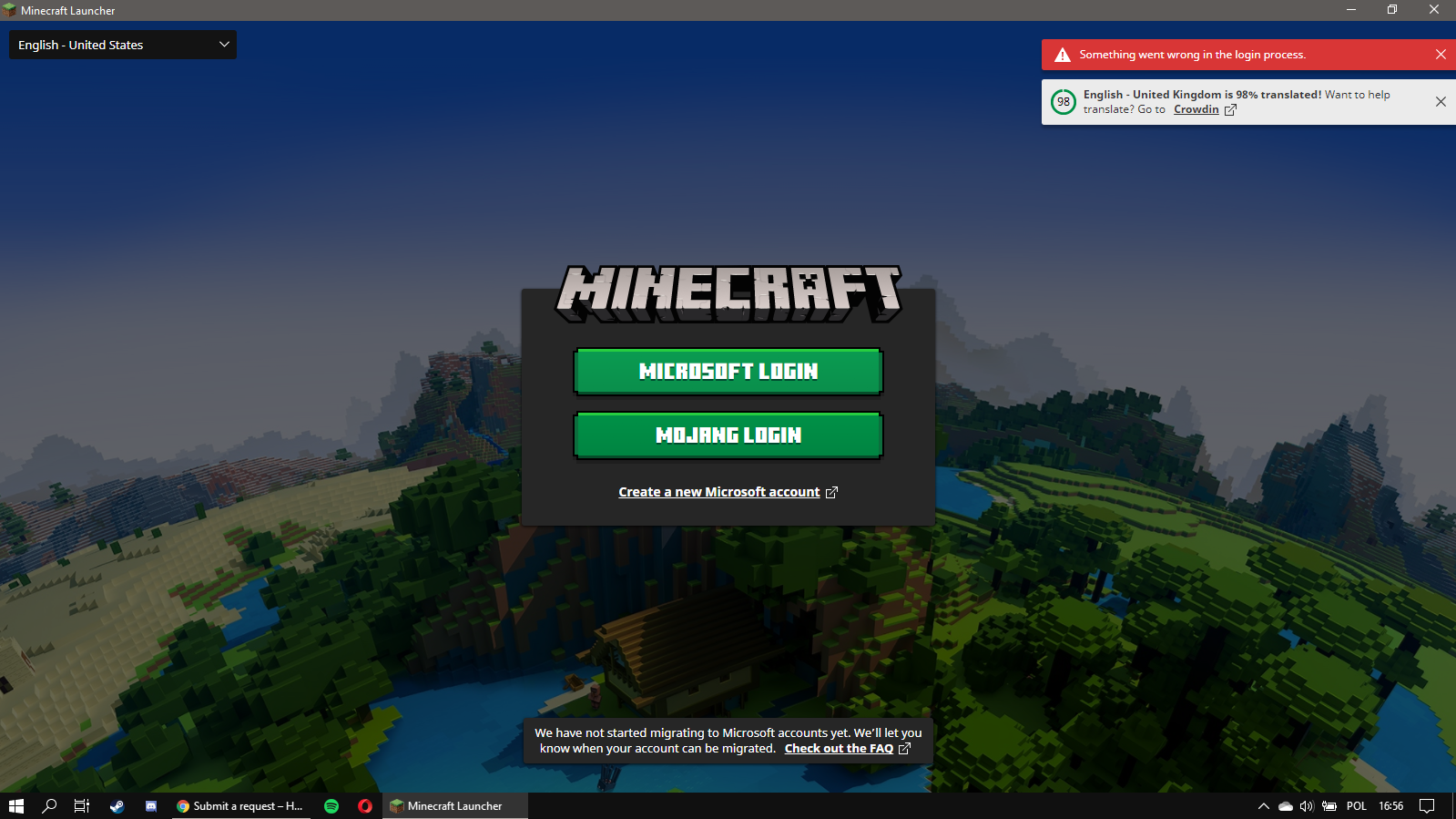The height and width of the screenshot is (819, 1456).
Task: Click the external link icon beside Create account
Action: tap(831, 493)
